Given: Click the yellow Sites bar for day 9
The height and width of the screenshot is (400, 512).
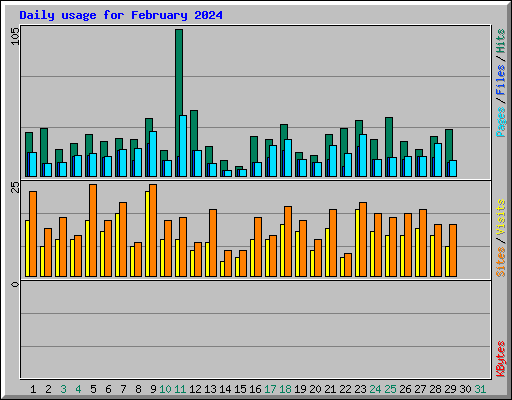Looking at the screenshot, I should tap(147, 234).
